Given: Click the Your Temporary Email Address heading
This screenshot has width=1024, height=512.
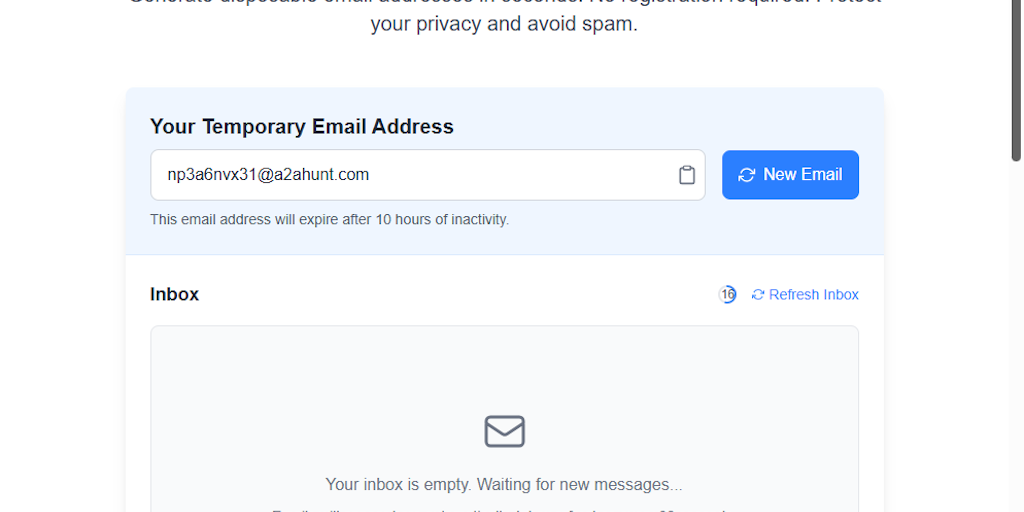Looking at the screenshot, I should pyautogui.click(x=302, y=127).
